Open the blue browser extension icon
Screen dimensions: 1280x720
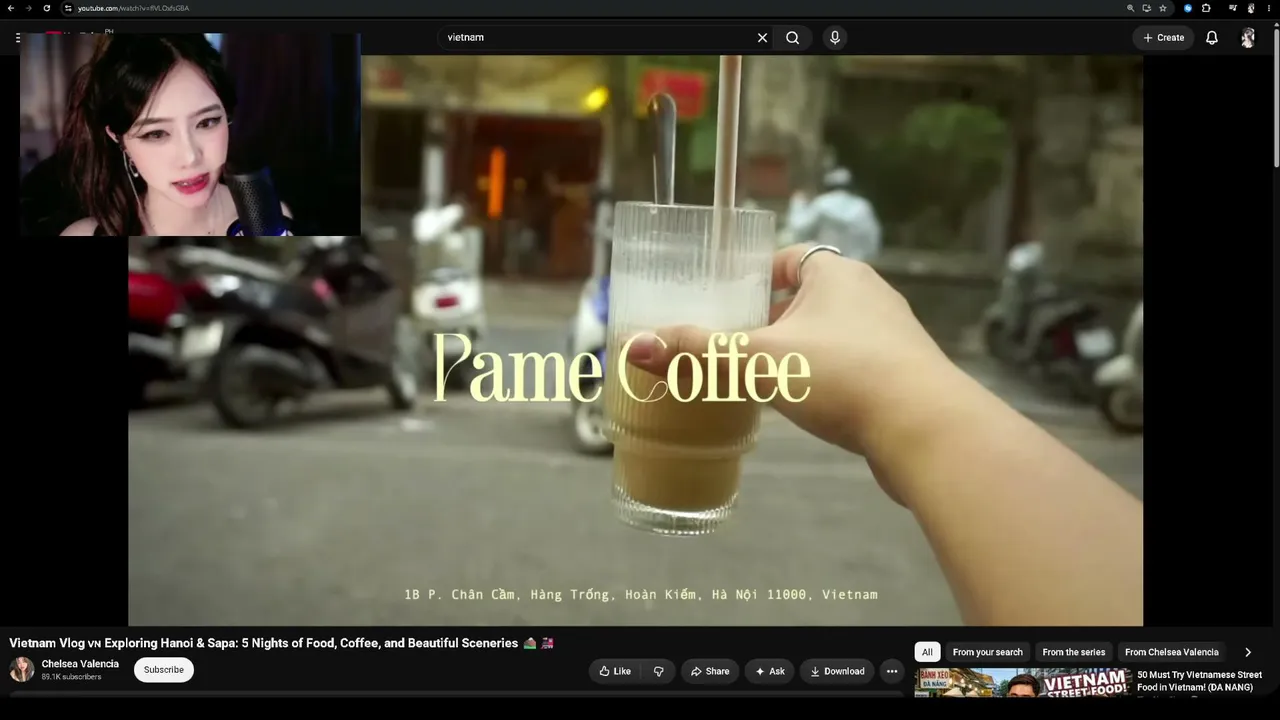click(1188, 8)
